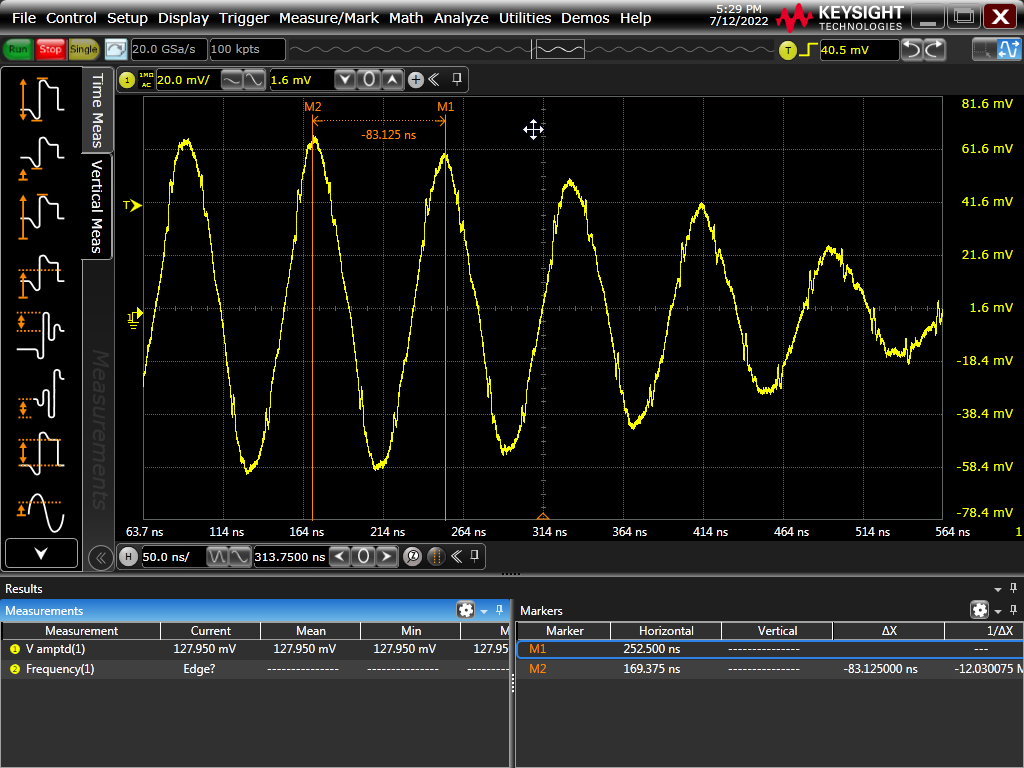Click the horizontal zoom magnifier icon
This screenshot has width=1024, height=768.
pyautogui.click(x=411, y=556)
